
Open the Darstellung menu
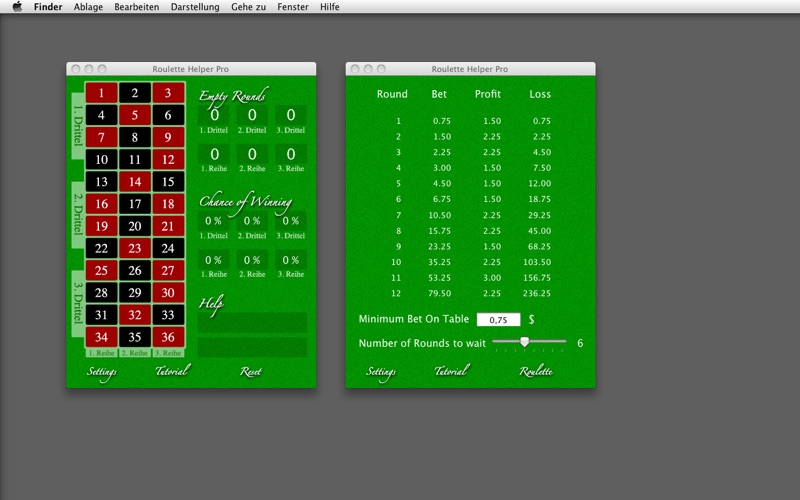click(195, 7)
